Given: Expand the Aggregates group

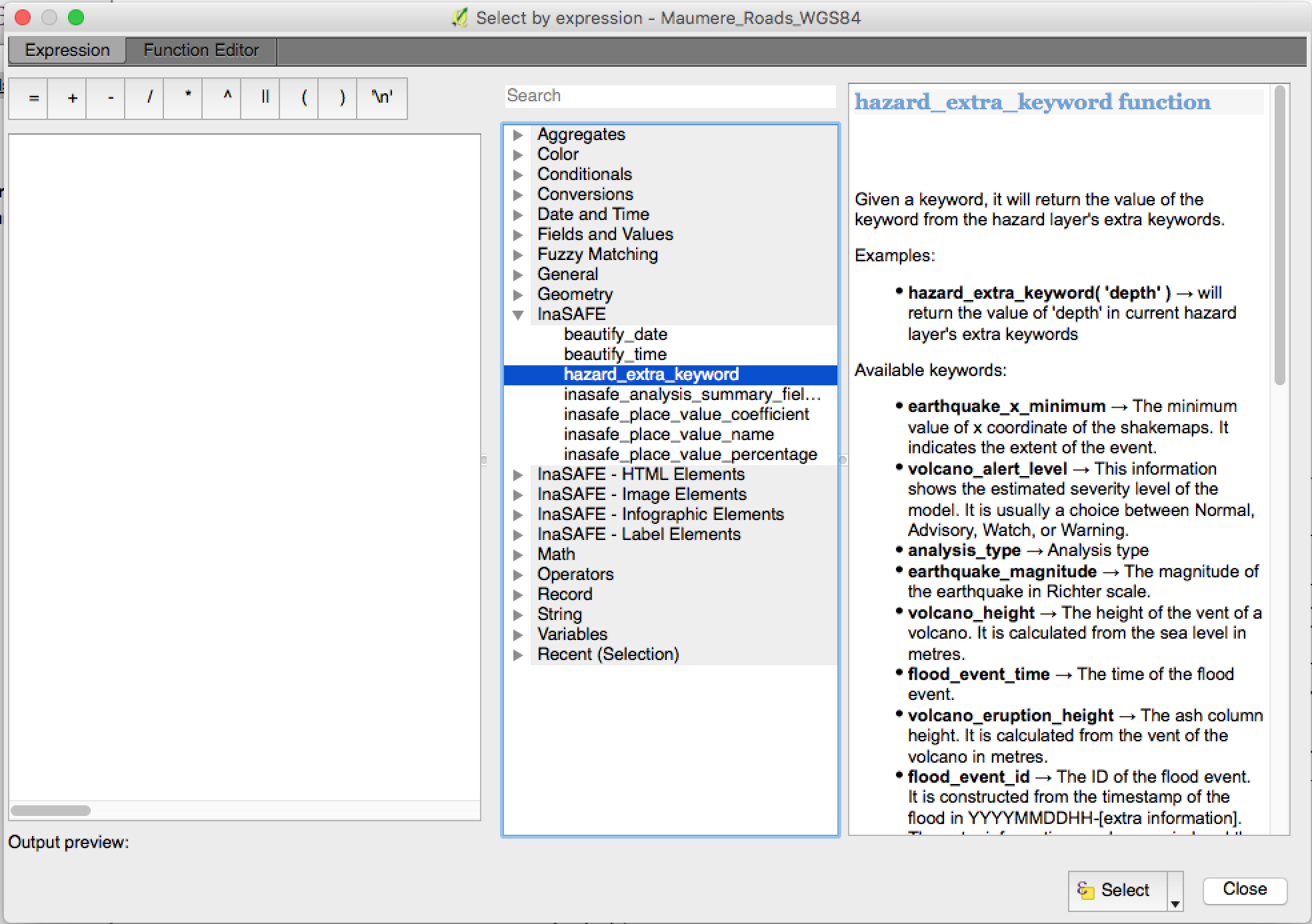Looking at the screenshot, I should click(518, 135).
